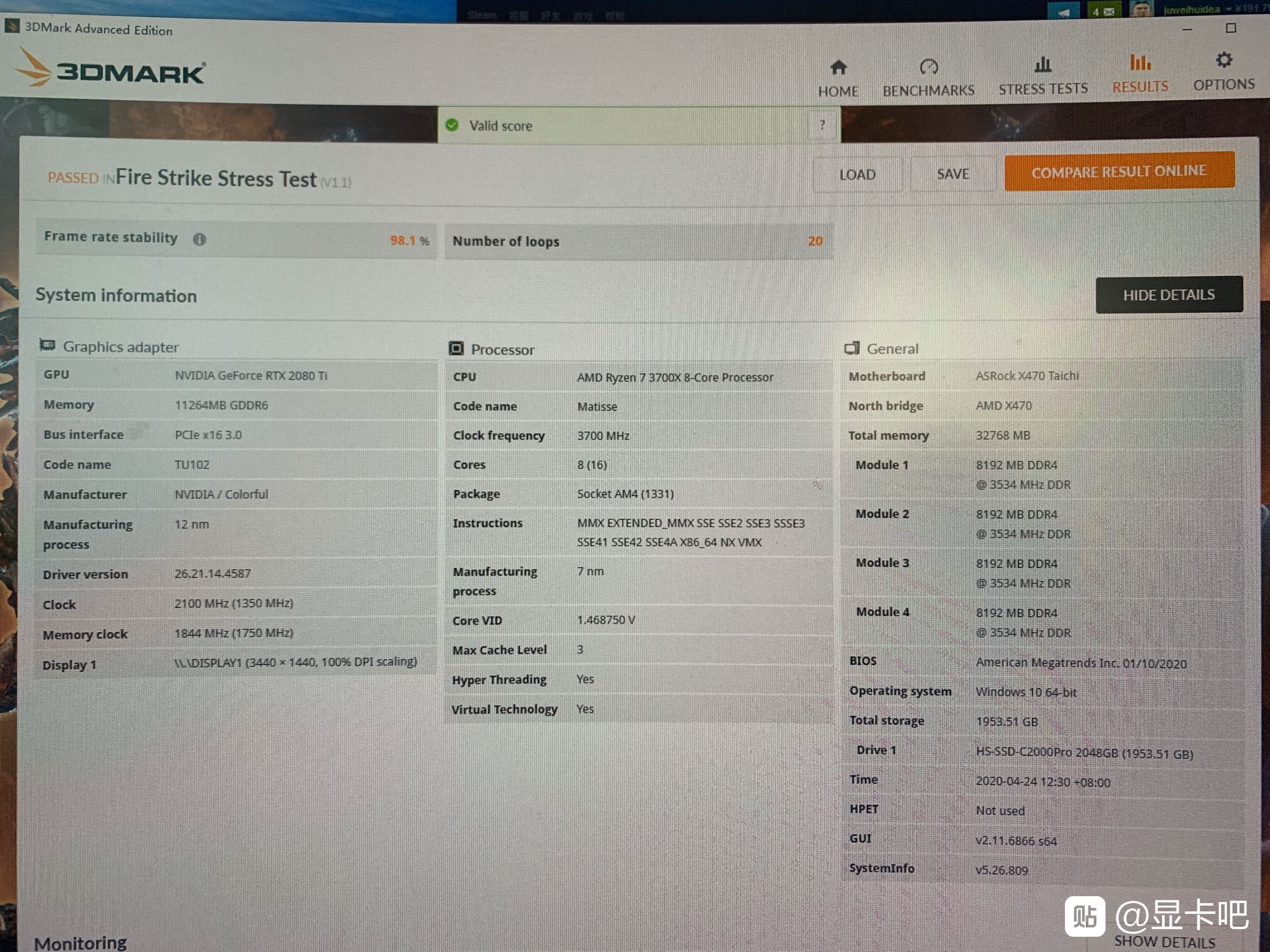Click the Module 1 label
Screen dimensions: 1270x952
pyautogui.click(x=881, y=465)
